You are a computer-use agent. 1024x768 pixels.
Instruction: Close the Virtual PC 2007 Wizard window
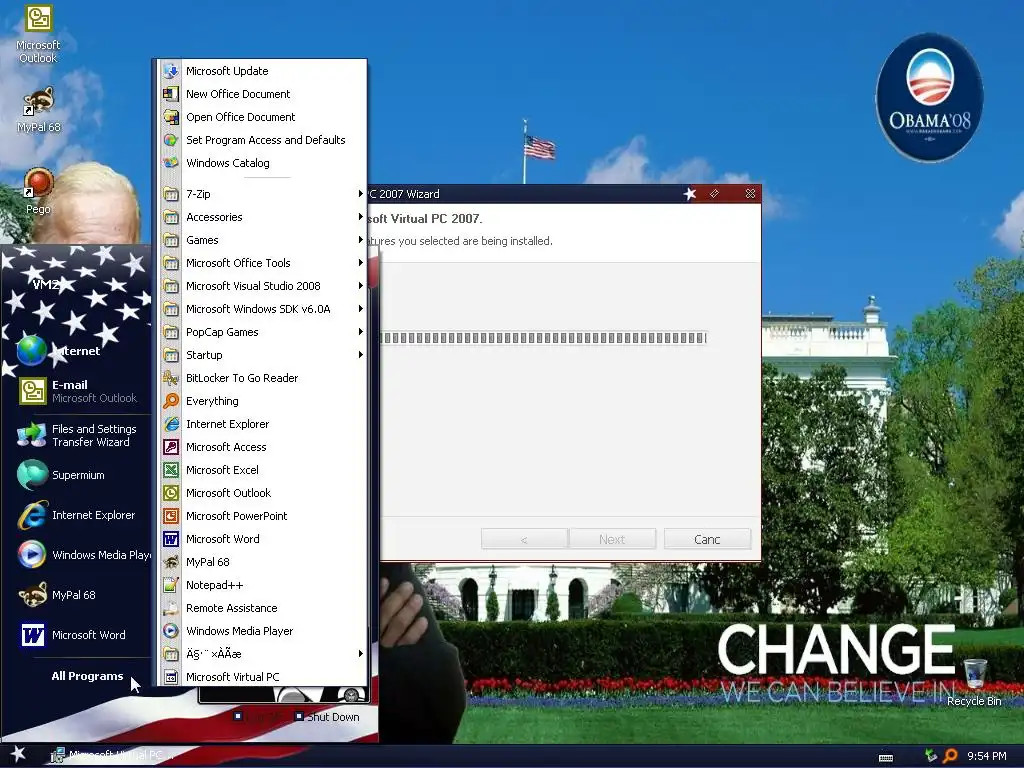pyautogui.click(x=750, y=193)
